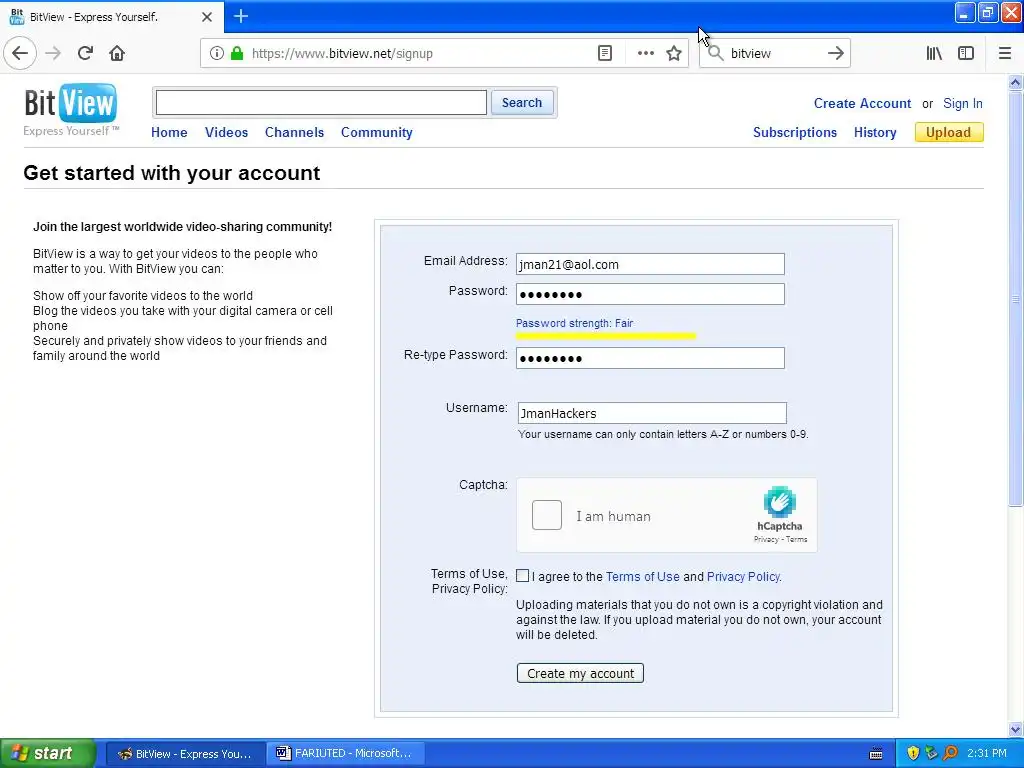
Task: Focus the BitView site search field
Action: (321, 103)
